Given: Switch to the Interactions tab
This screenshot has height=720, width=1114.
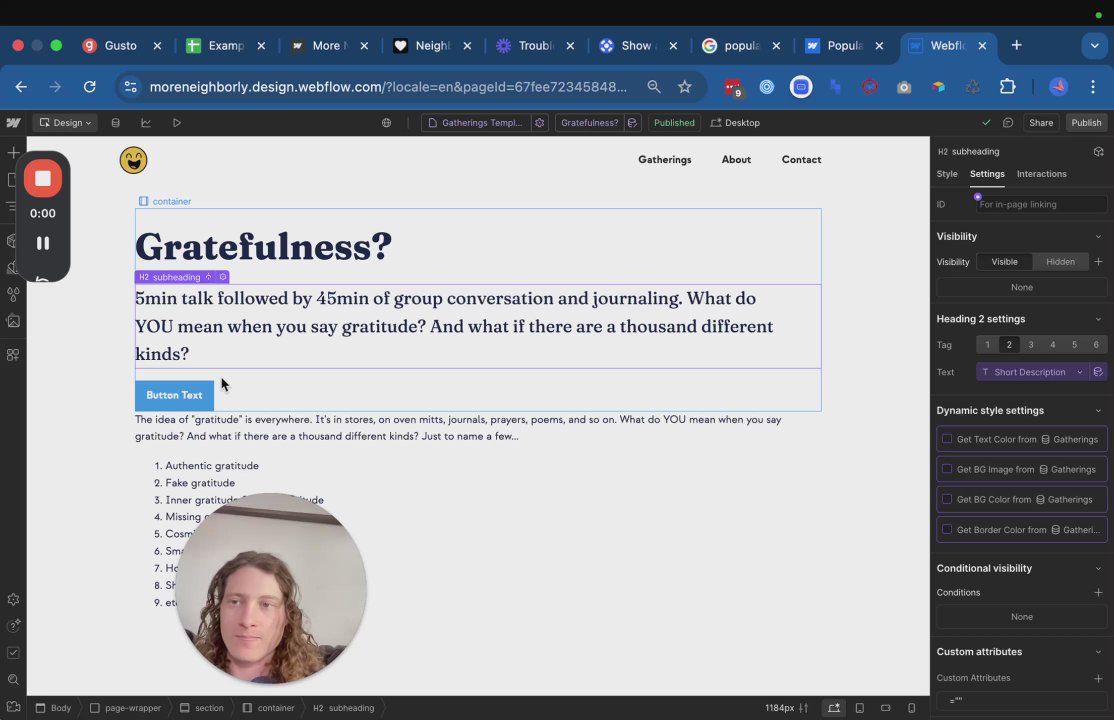Looking at the screenshot, I should (1042, 174).
